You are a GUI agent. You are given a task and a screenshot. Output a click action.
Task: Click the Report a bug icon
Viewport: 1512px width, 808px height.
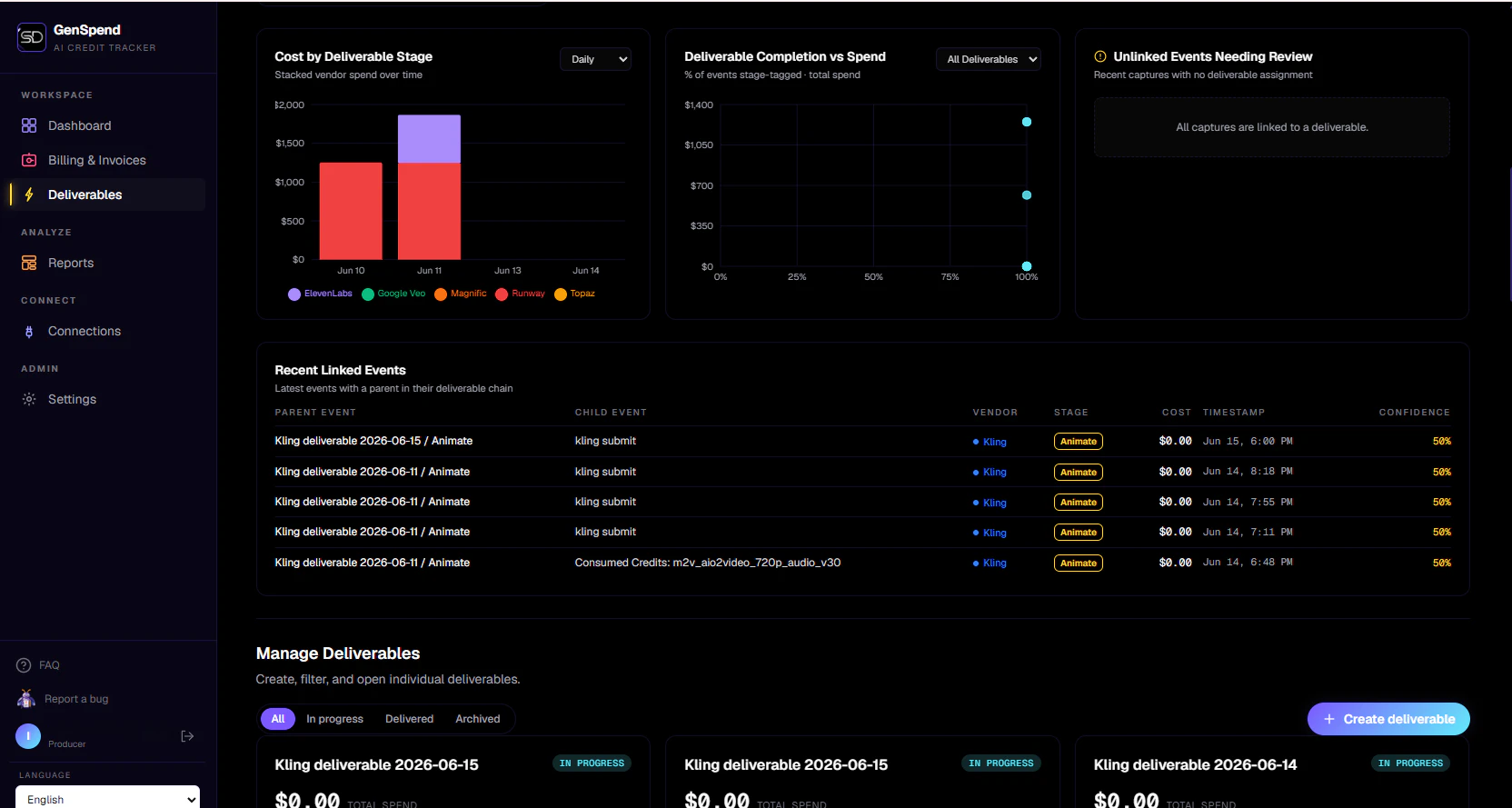[26, 698]
